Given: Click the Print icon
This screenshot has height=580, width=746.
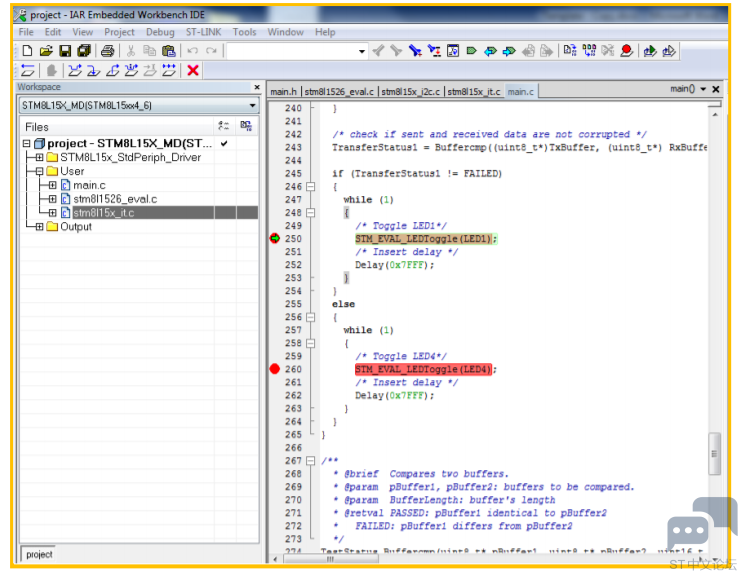Looking at the screenshot, I should pyautogui.click(x=108, y=51).
